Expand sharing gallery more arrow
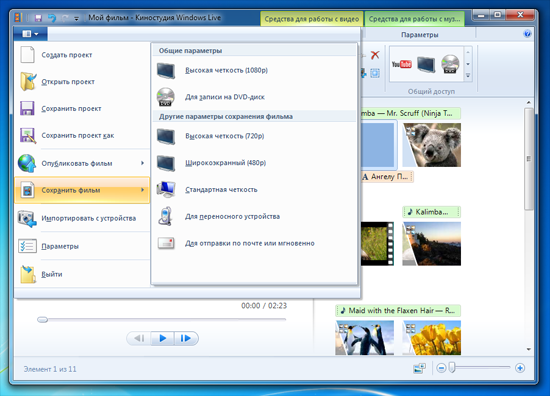This screenshot has height=396, width=550. (x=468, y=76)
